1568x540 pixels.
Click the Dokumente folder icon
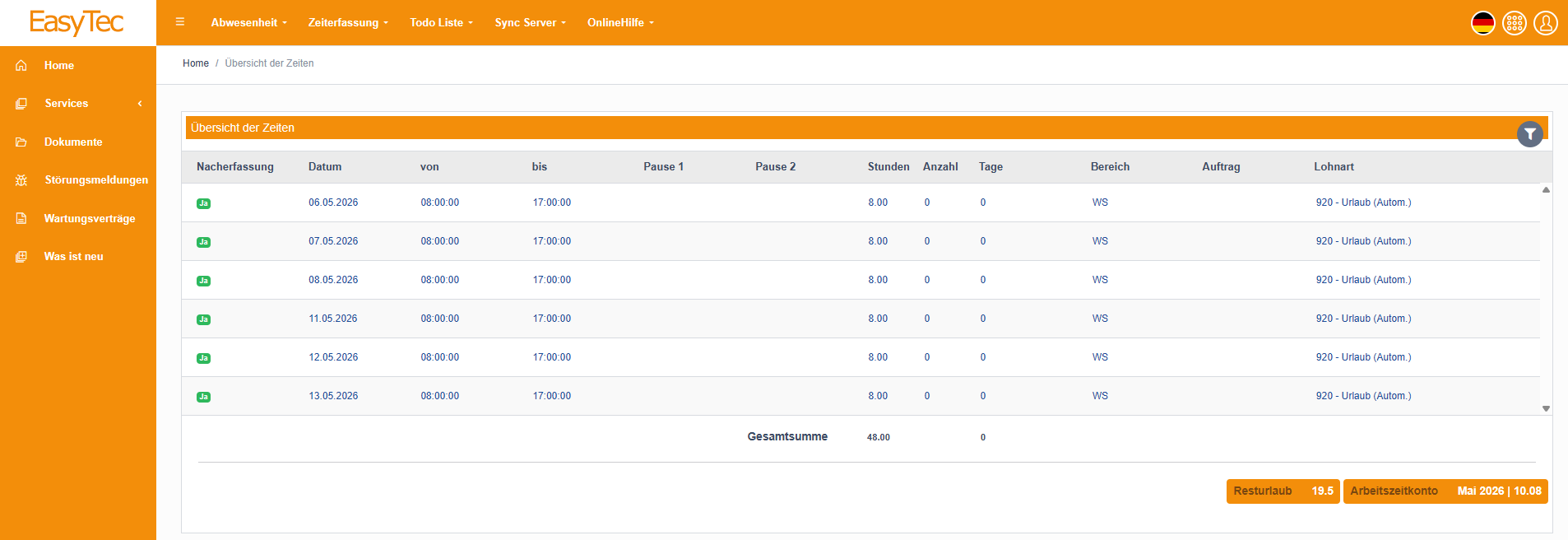(21, 142)
